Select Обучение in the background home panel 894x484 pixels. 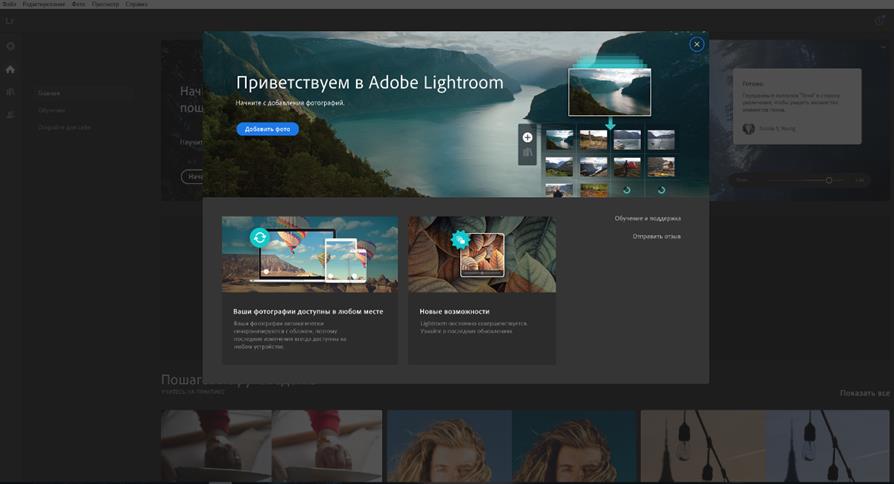[x=51, y=110]
